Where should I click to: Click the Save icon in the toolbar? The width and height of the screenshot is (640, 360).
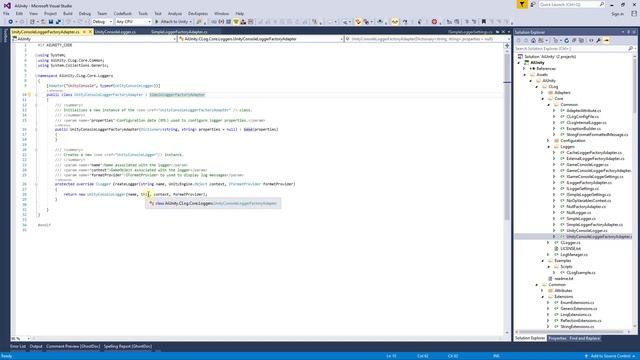pyautogui.click(x=51, y=22)
